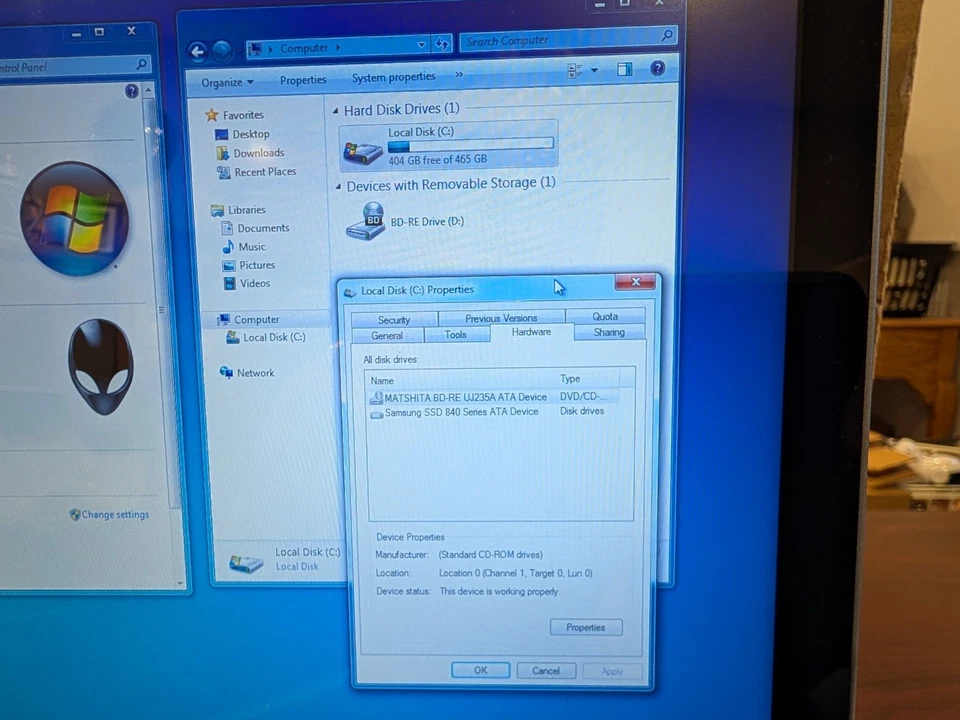Open the address bar history dropdown arrow

click(421, 45)
